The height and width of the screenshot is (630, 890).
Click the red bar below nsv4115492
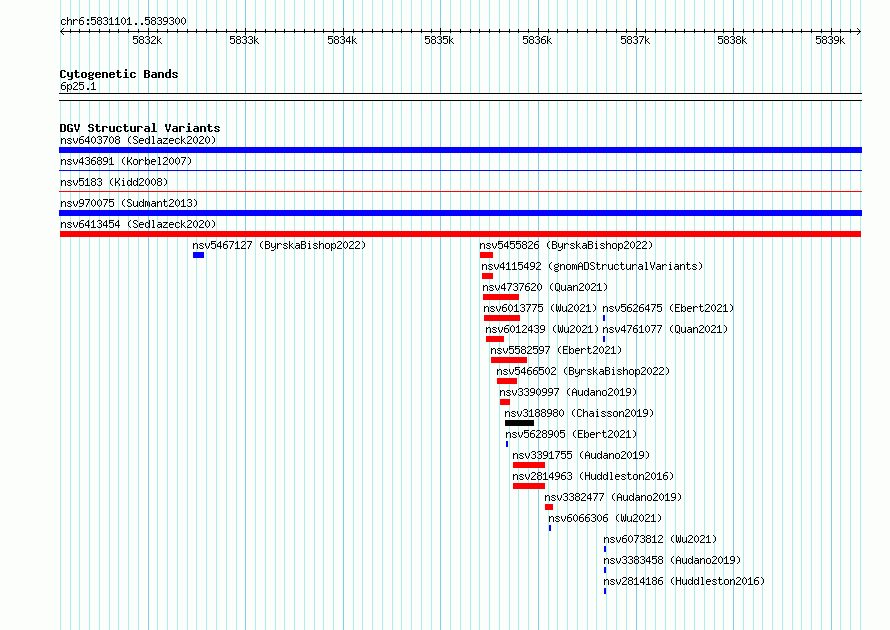(488, 276)
